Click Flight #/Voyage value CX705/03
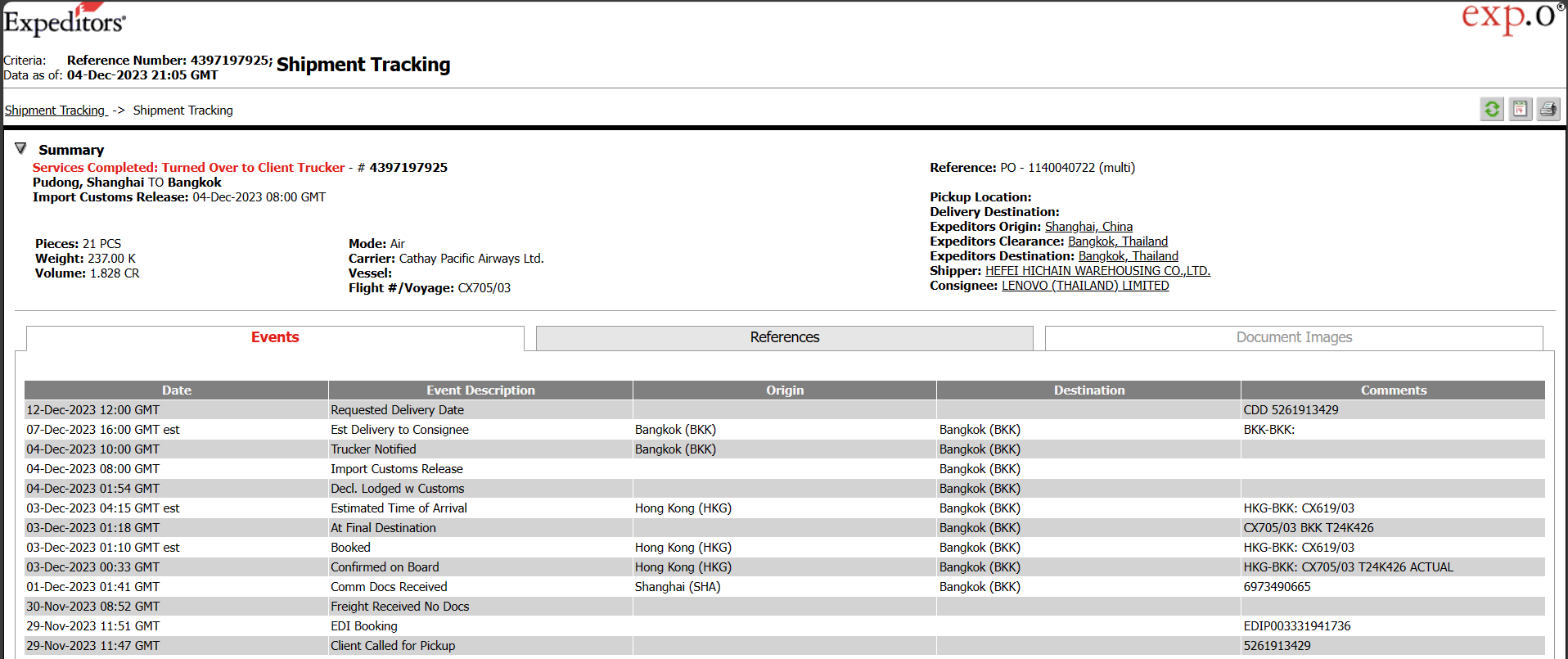 pos(484,288)
